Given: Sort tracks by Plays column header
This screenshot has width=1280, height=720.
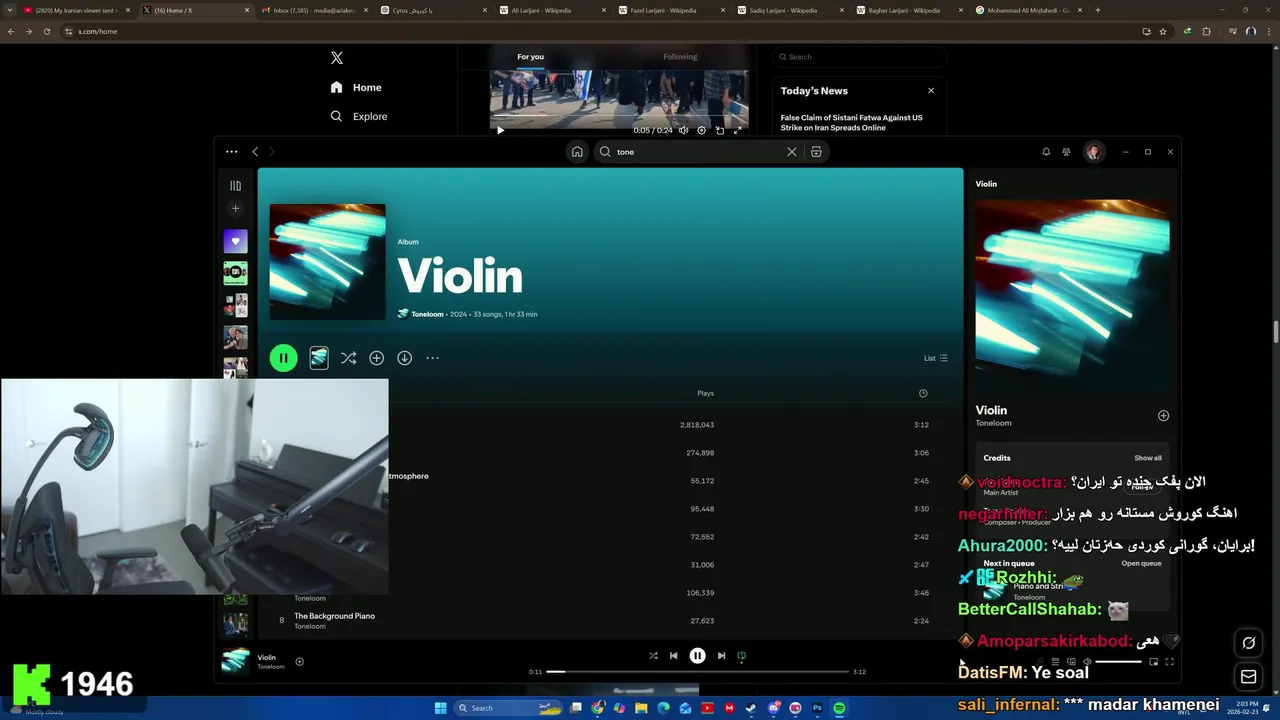Looking at the screenshot, I should (705, 393).
